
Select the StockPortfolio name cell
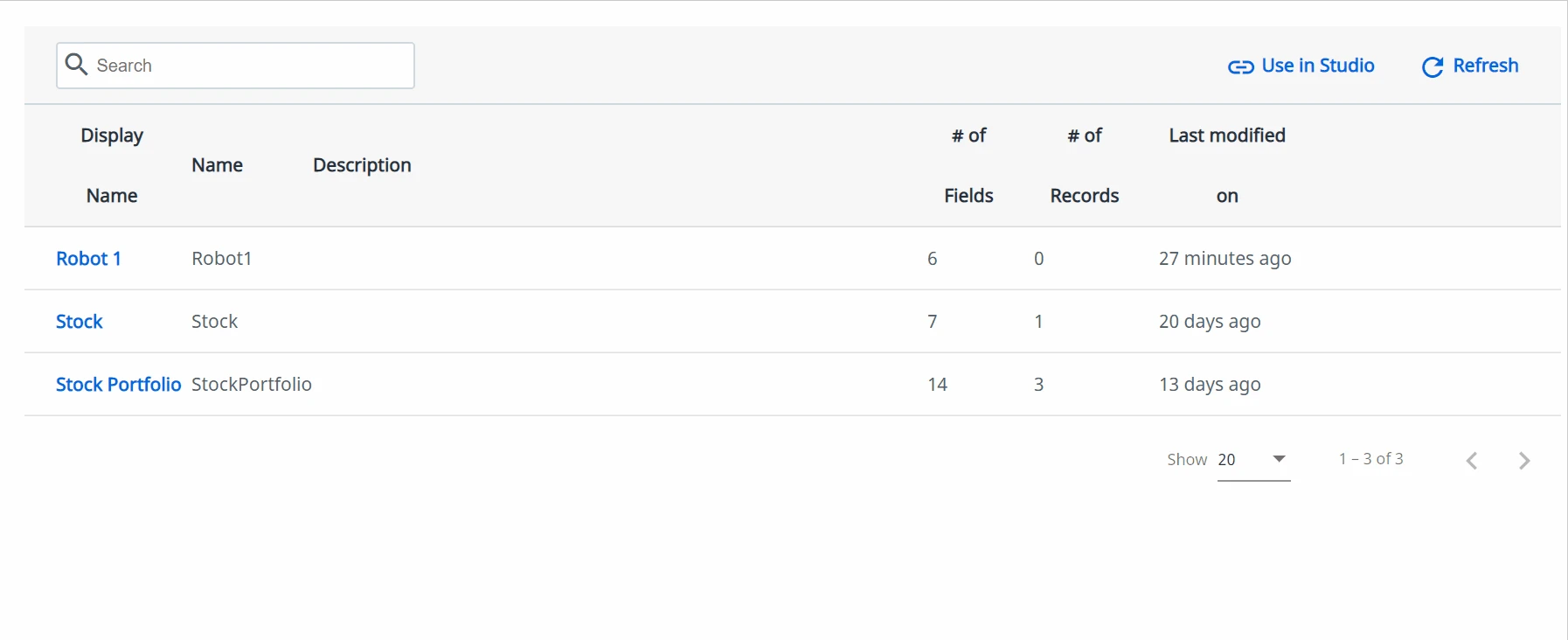pyautogui.click(x=252, y=385)
